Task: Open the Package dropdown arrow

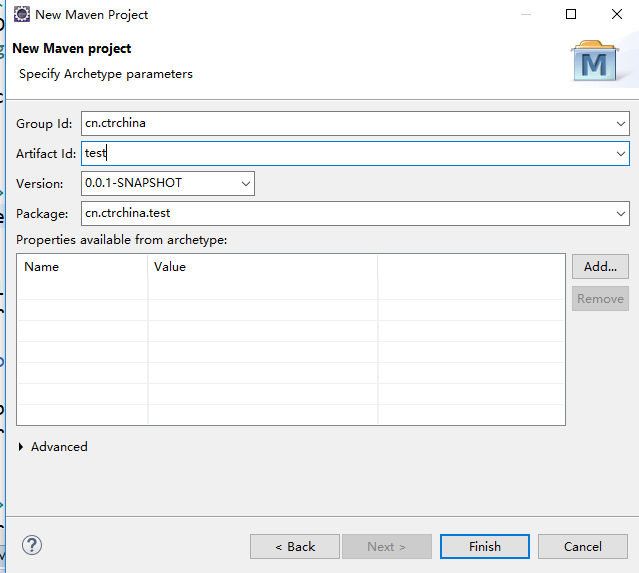Action: pyautogui.click(x=621, y=214)
